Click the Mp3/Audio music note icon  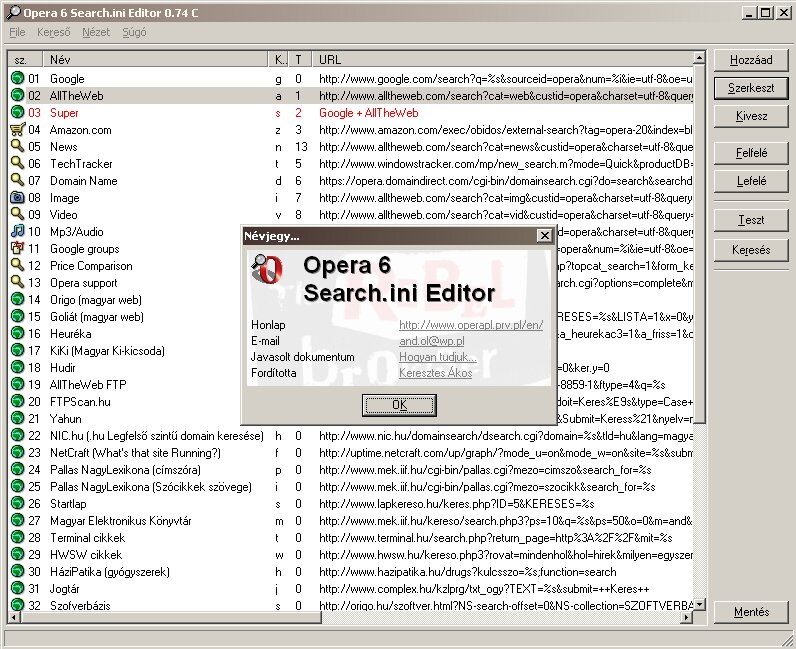(x=17, y=232)
